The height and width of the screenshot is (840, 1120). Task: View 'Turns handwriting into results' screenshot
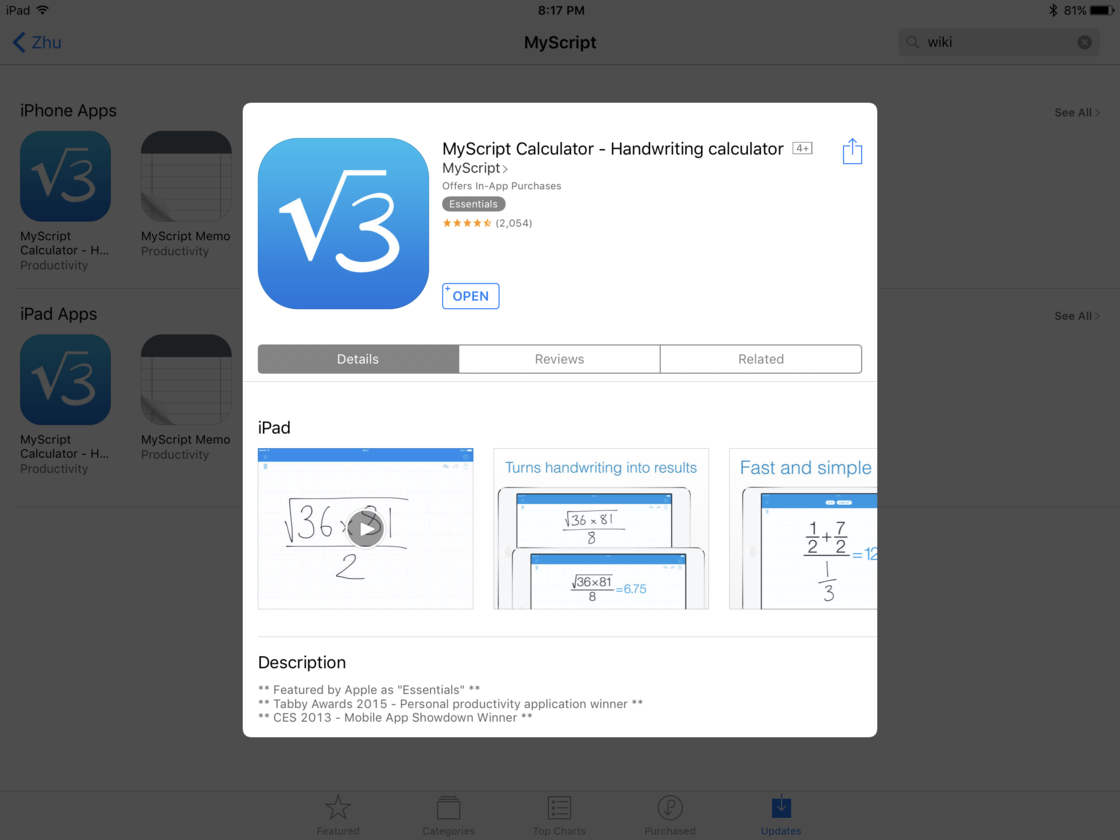601,529
